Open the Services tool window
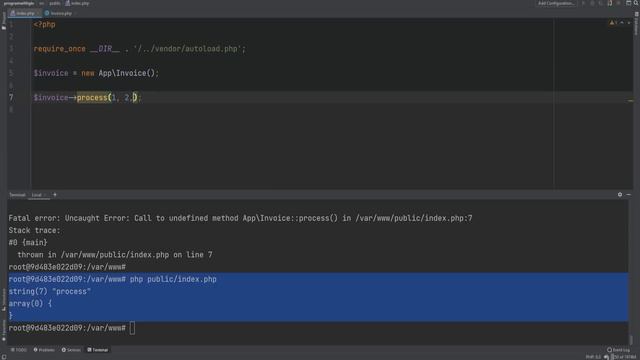 click(71, 350)
